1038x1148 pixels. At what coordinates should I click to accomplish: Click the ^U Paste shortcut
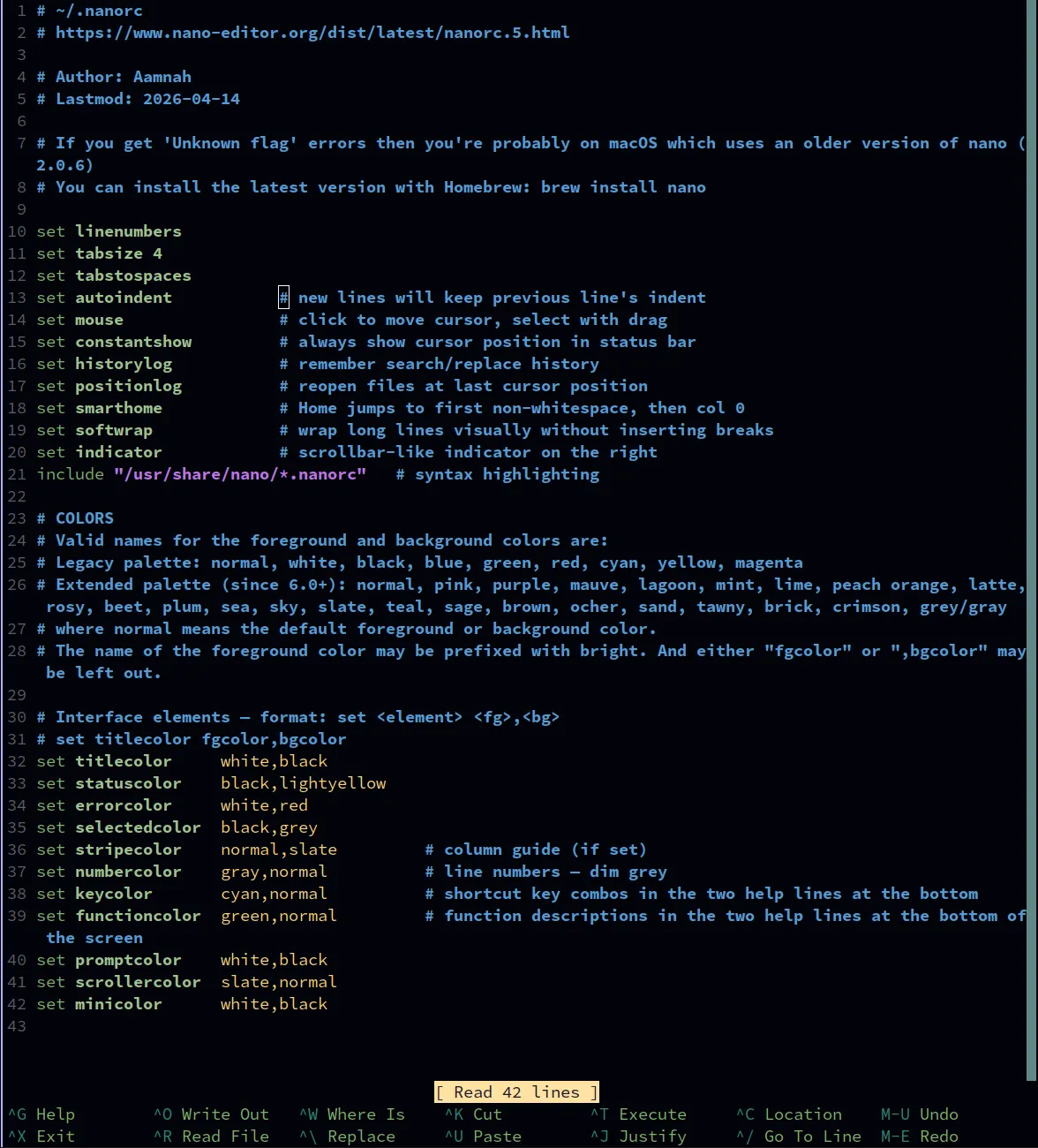pyautogui.click(x=483, y=1137)
